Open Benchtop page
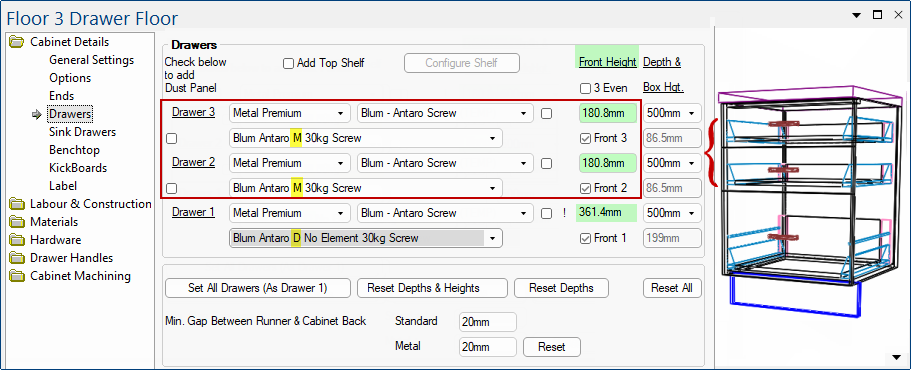 click(74, 150)
